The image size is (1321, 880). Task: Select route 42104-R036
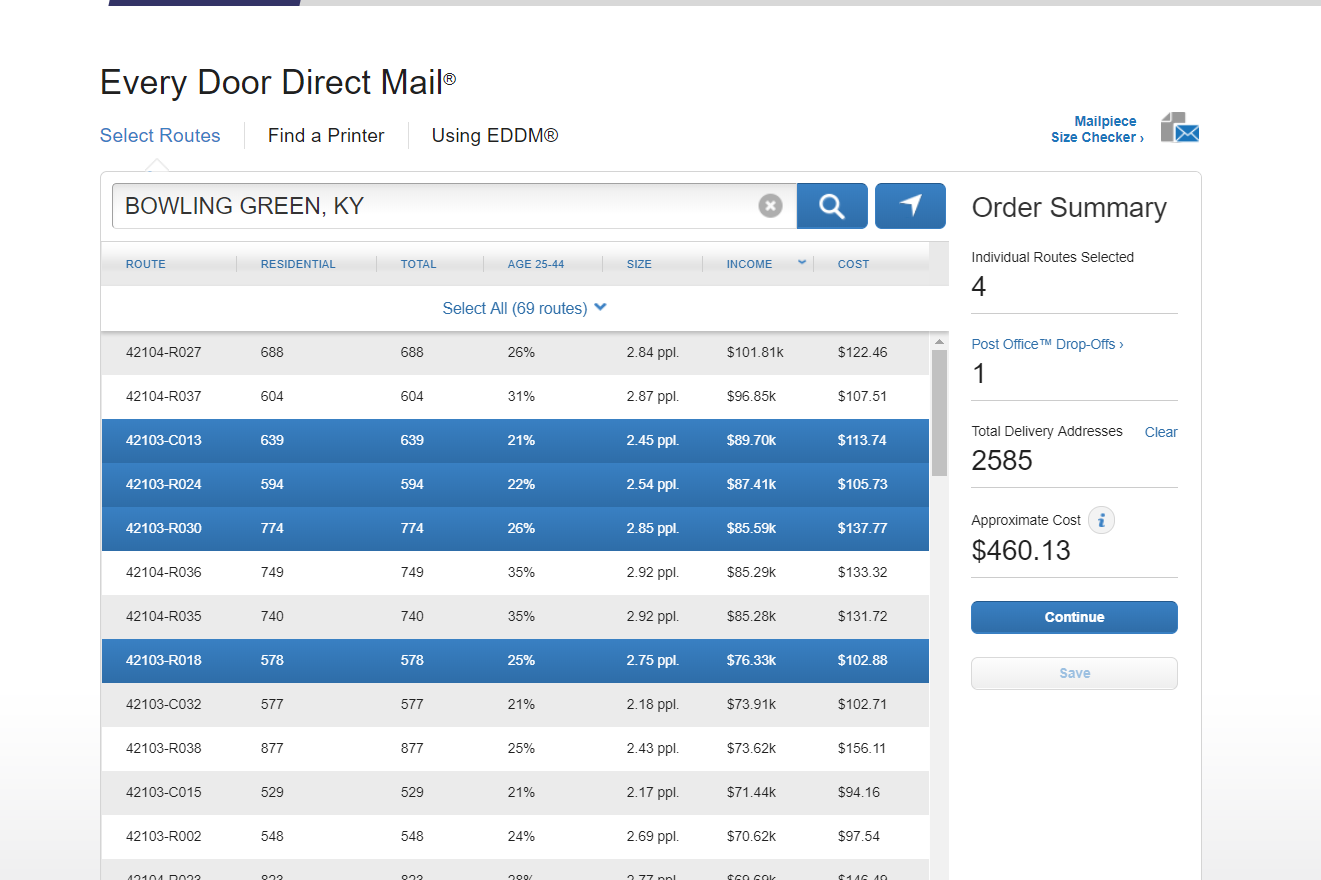click(x=515, y=572)
